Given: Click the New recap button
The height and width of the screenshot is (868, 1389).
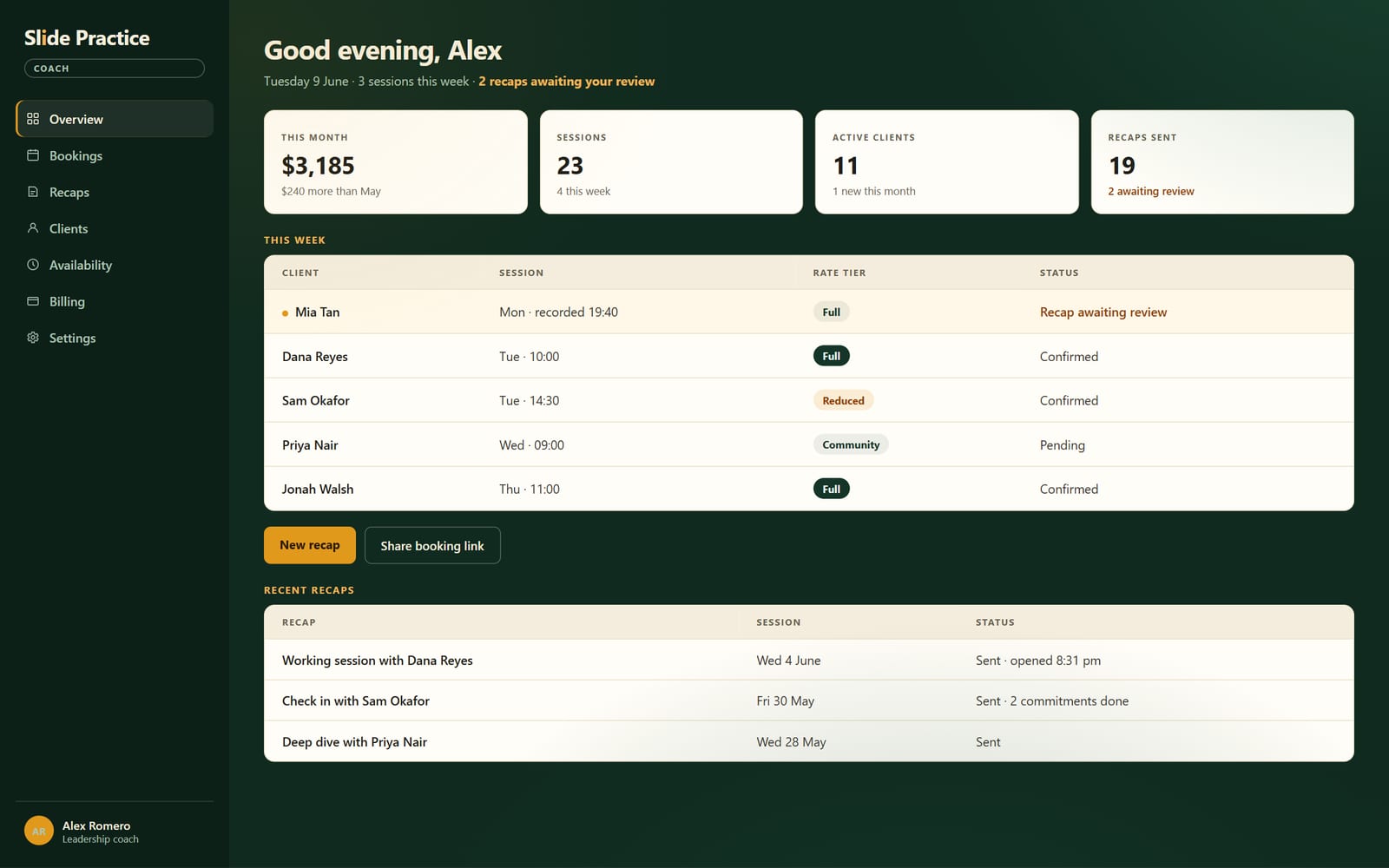Looking at the screenshot, I should 310,545.
